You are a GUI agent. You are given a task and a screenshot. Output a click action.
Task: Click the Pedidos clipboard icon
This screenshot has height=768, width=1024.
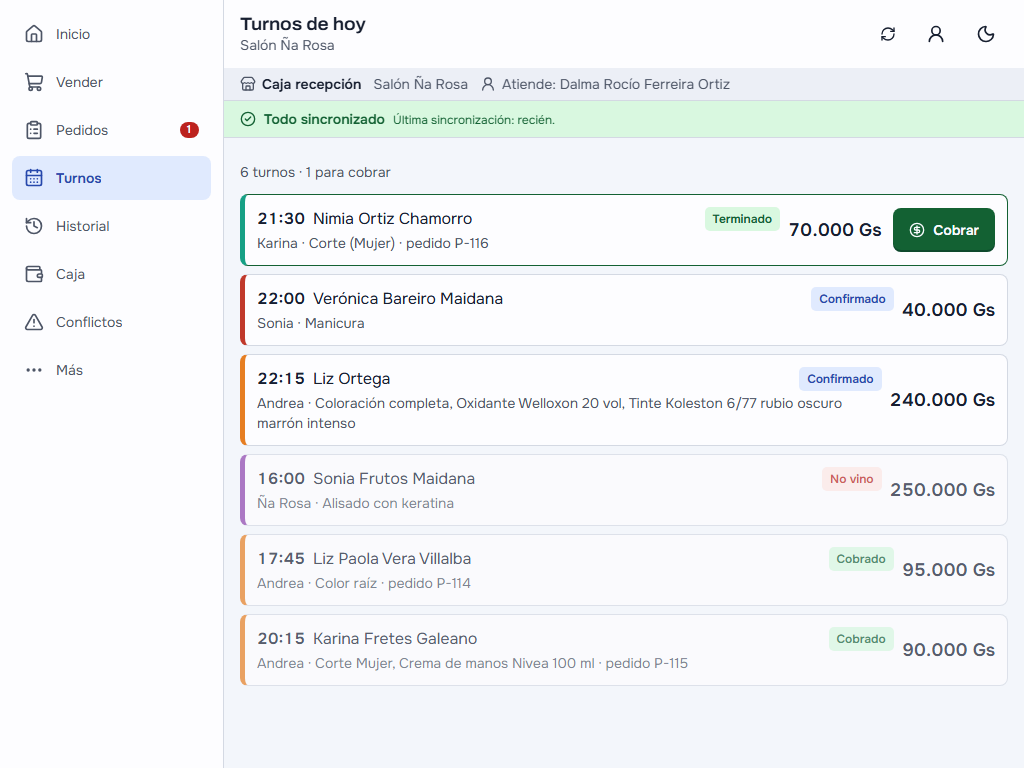(34, 130)
